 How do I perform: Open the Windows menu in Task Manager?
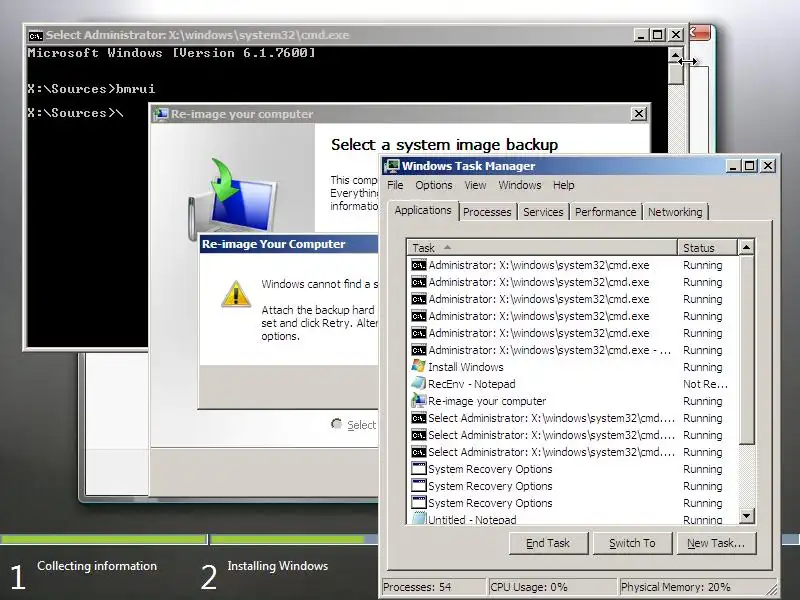[x=519, y=185]
